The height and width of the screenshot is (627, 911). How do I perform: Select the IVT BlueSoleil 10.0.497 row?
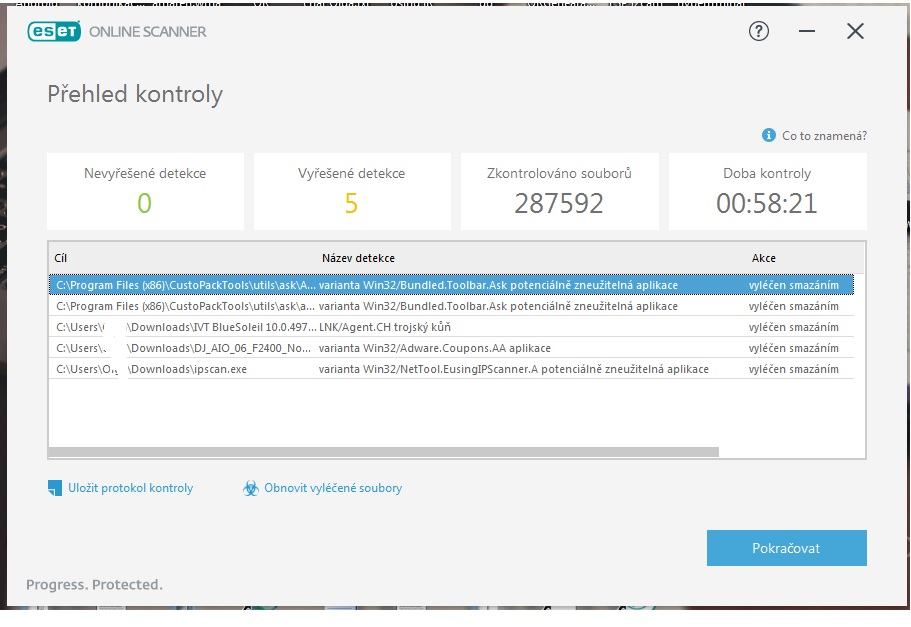(x=451, y=327)
